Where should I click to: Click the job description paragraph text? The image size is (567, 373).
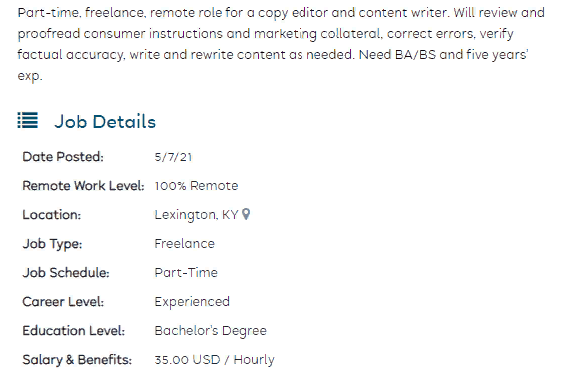[x=281, y=44]
